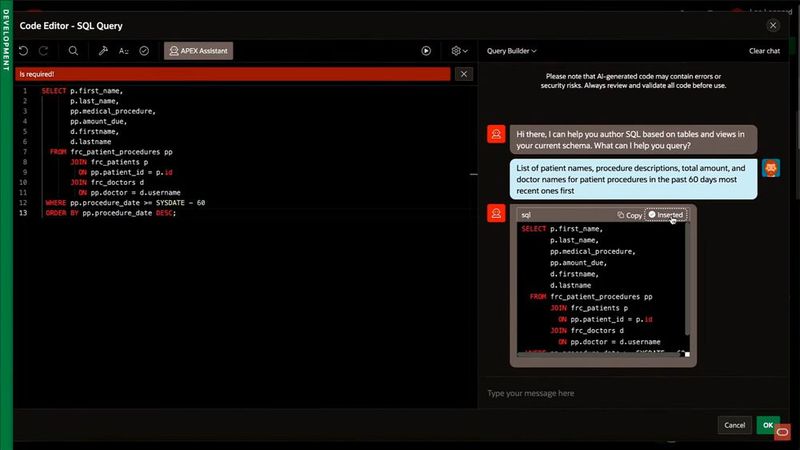The width and height of the screenshot is (800, 450).
Task: Click the horizontal scrollbar of SQL snippet
Action: pos(599,354)
